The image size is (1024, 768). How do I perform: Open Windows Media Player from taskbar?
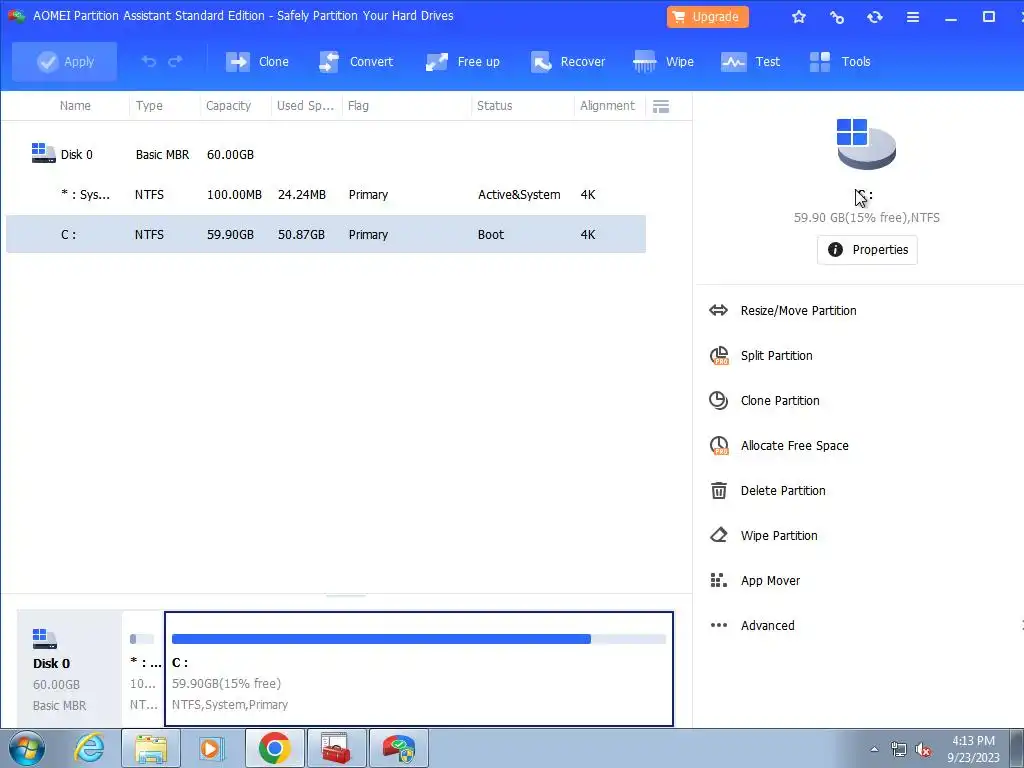[211, 748]
